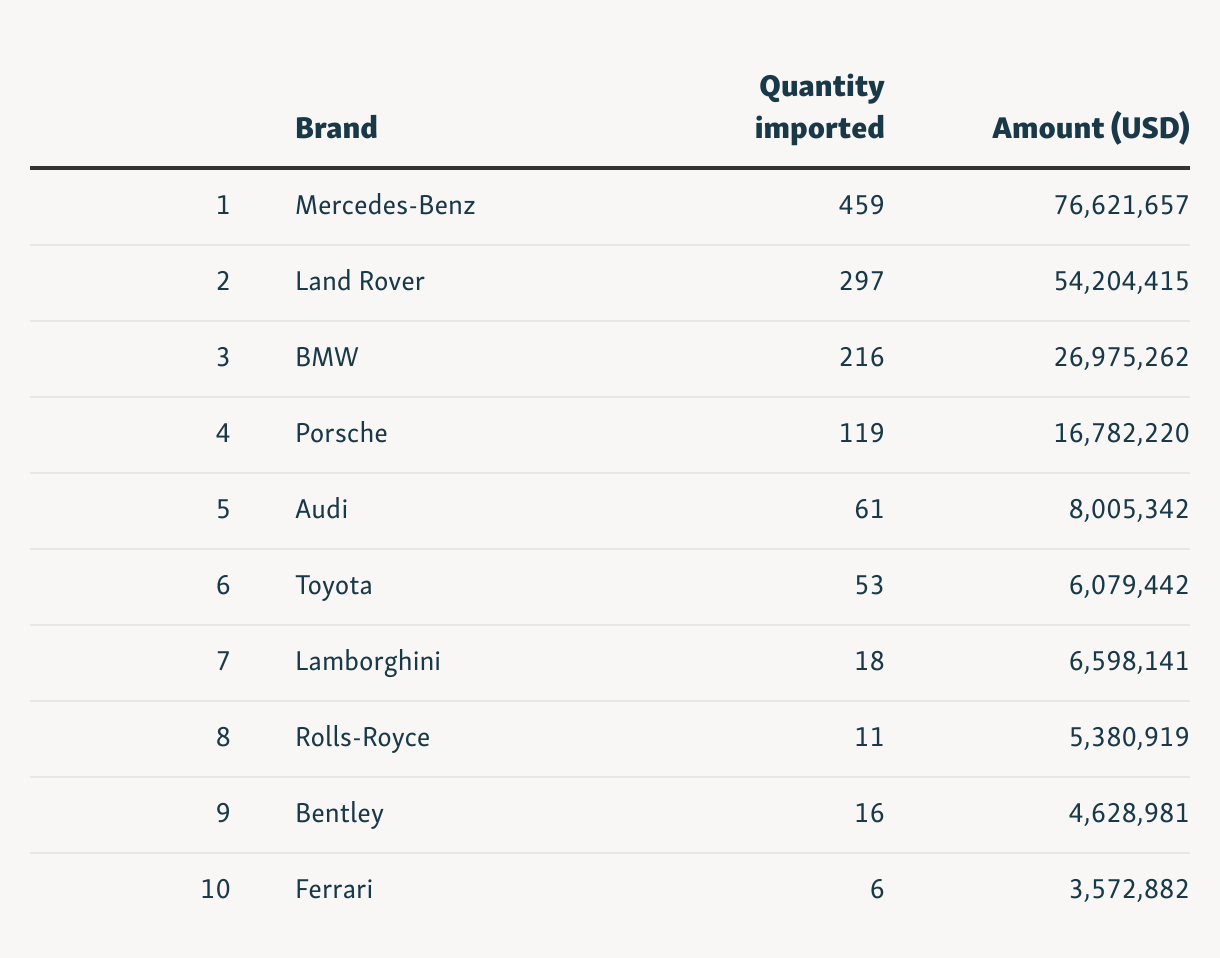Select the Lamborghini row label
Screen dimensions: 1220x958
click(x=368, y=661)
